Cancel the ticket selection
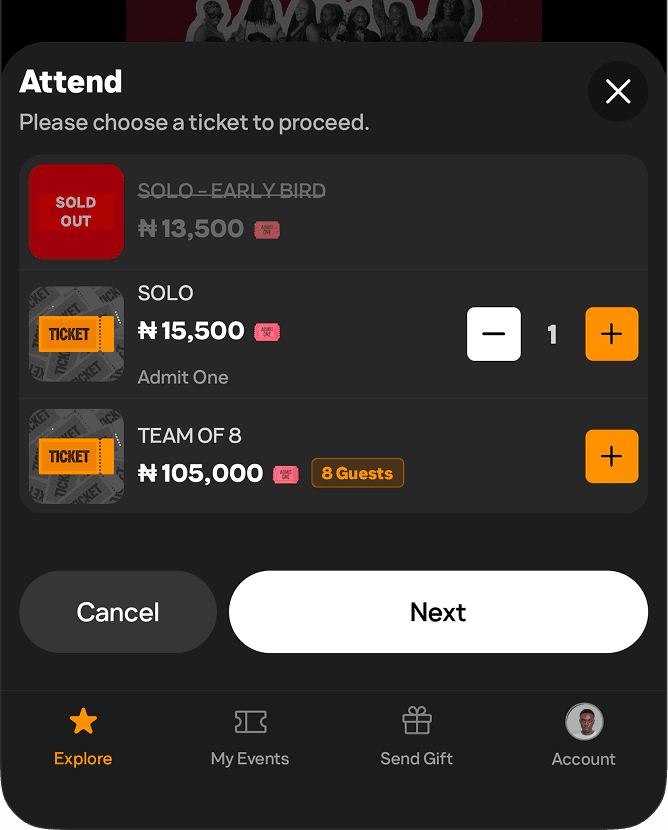 click(x=117, y=612)
